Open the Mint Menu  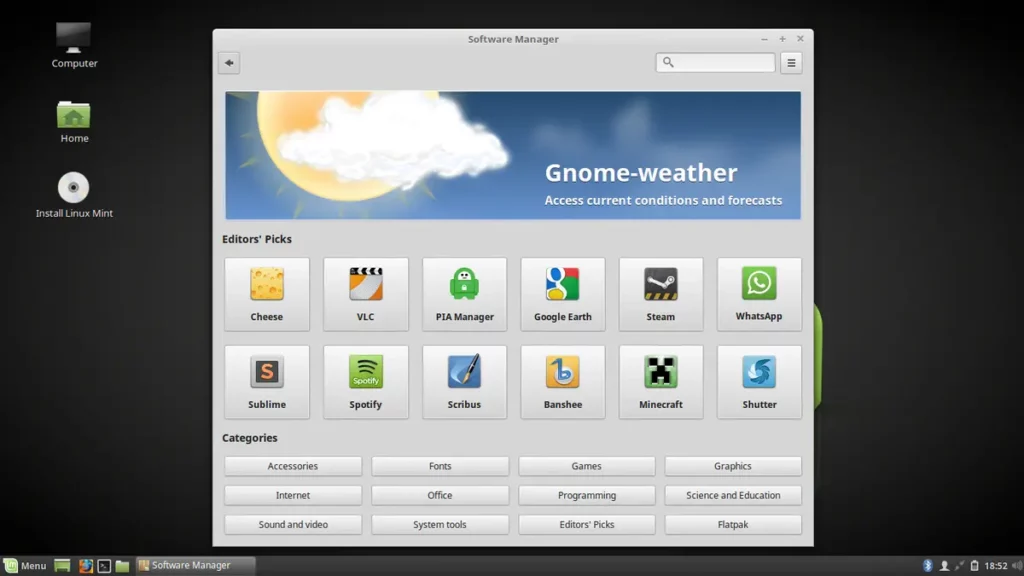coord(25,565)
